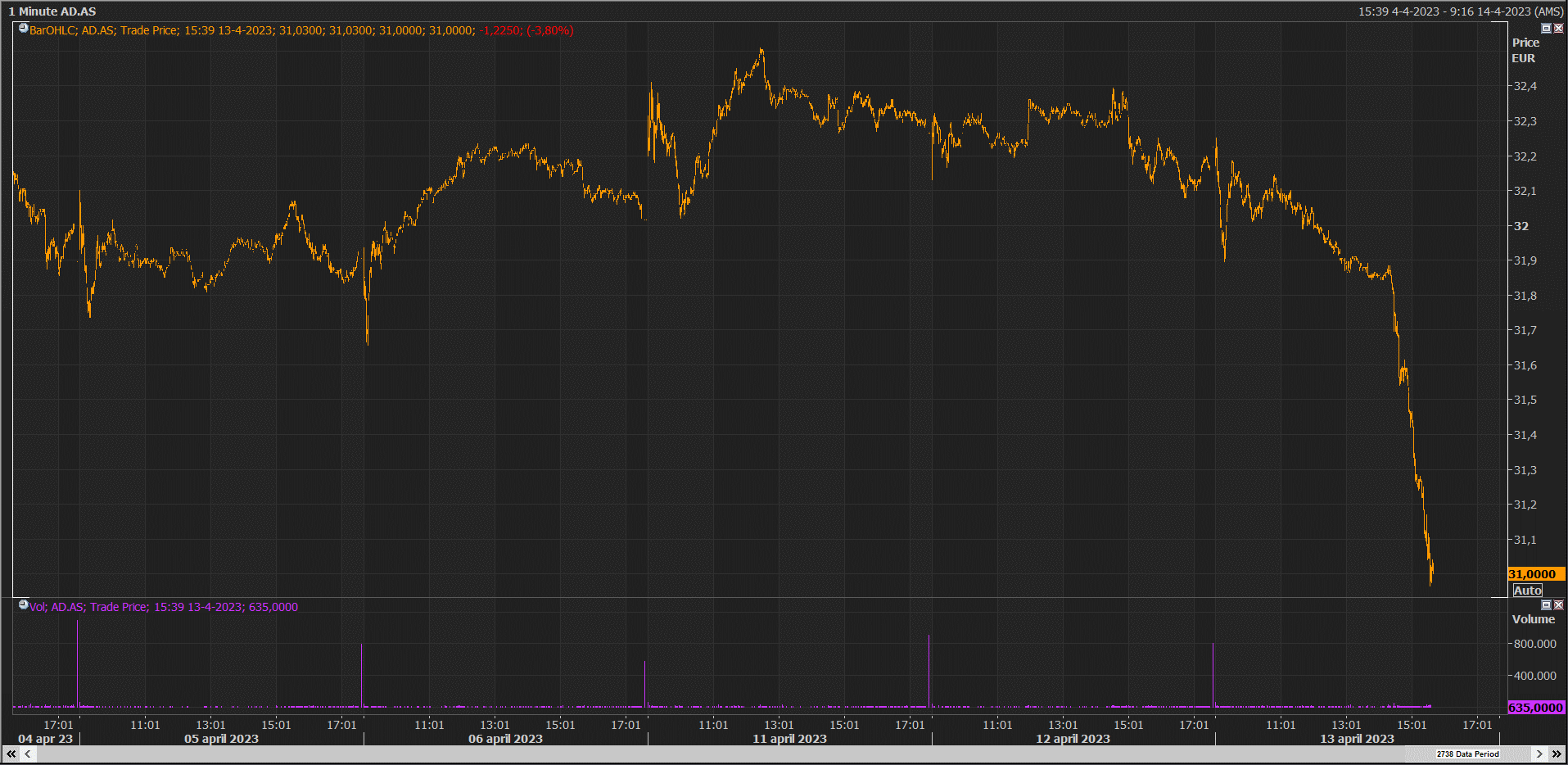
Task: Click the 11 april 2023 date label
Action: (x=789, y=739)
